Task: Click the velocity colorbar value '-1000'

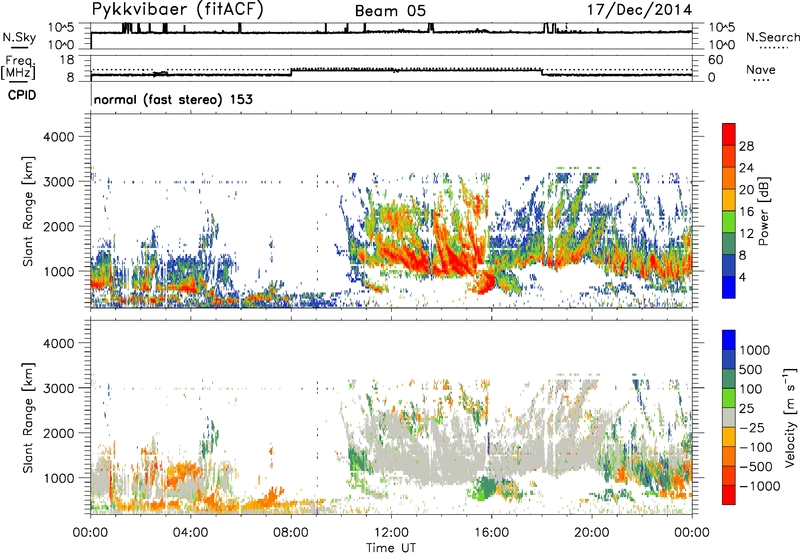Action: click(760, 486)
